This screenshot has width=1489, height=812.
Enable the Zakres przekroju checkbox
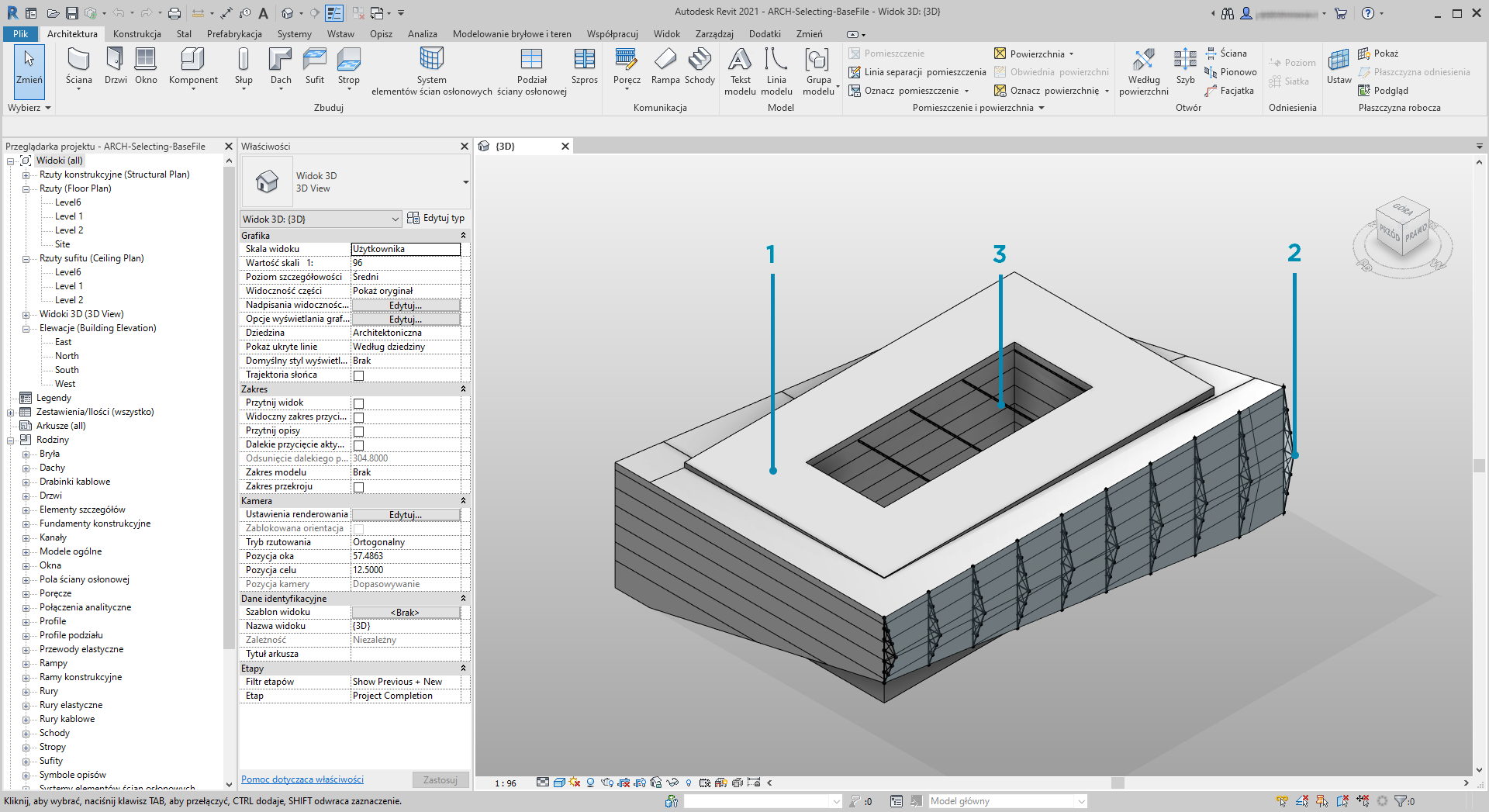[x=358, y=487]
